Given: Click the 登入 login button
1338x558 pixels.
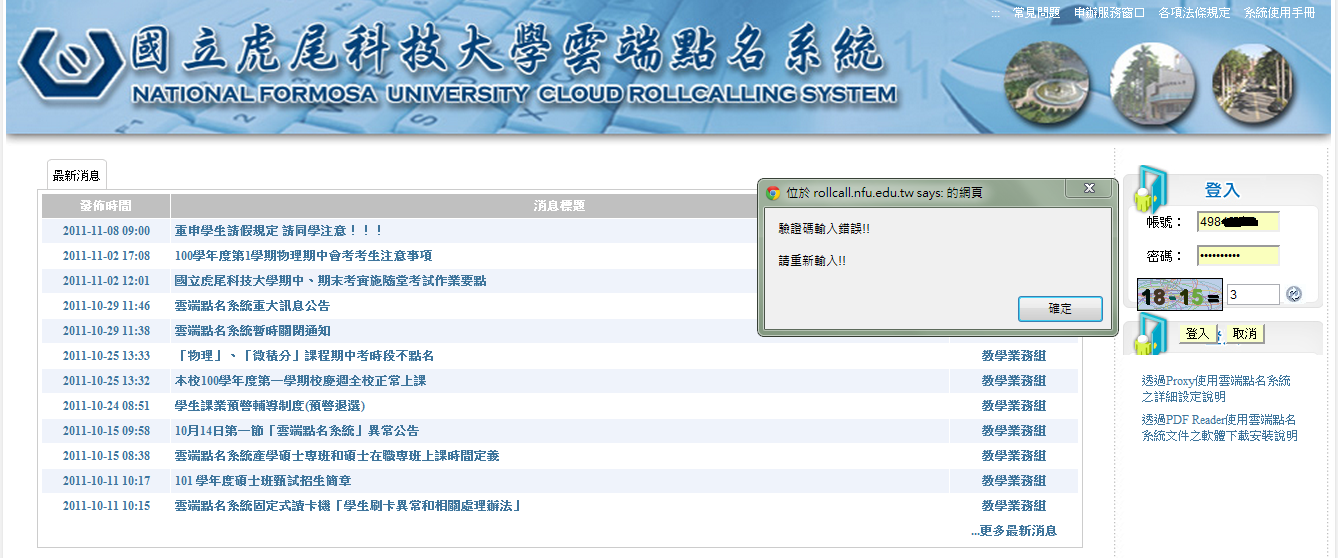Looking at the screenshot, I should point(1197,333).
